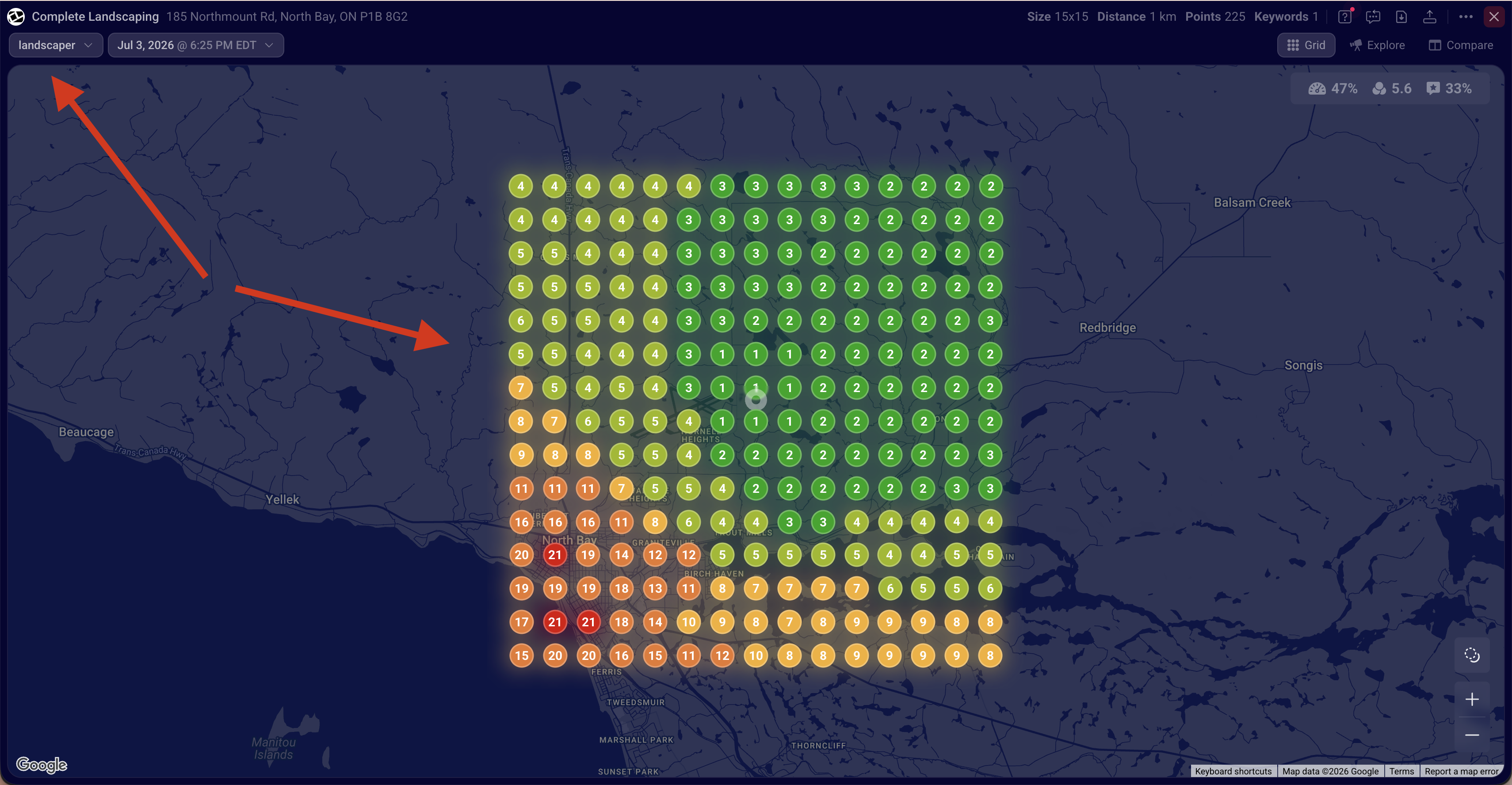The image size is (1512, 785).
Task: Click the Balsam Creek map label
Action: (1252, 202)
